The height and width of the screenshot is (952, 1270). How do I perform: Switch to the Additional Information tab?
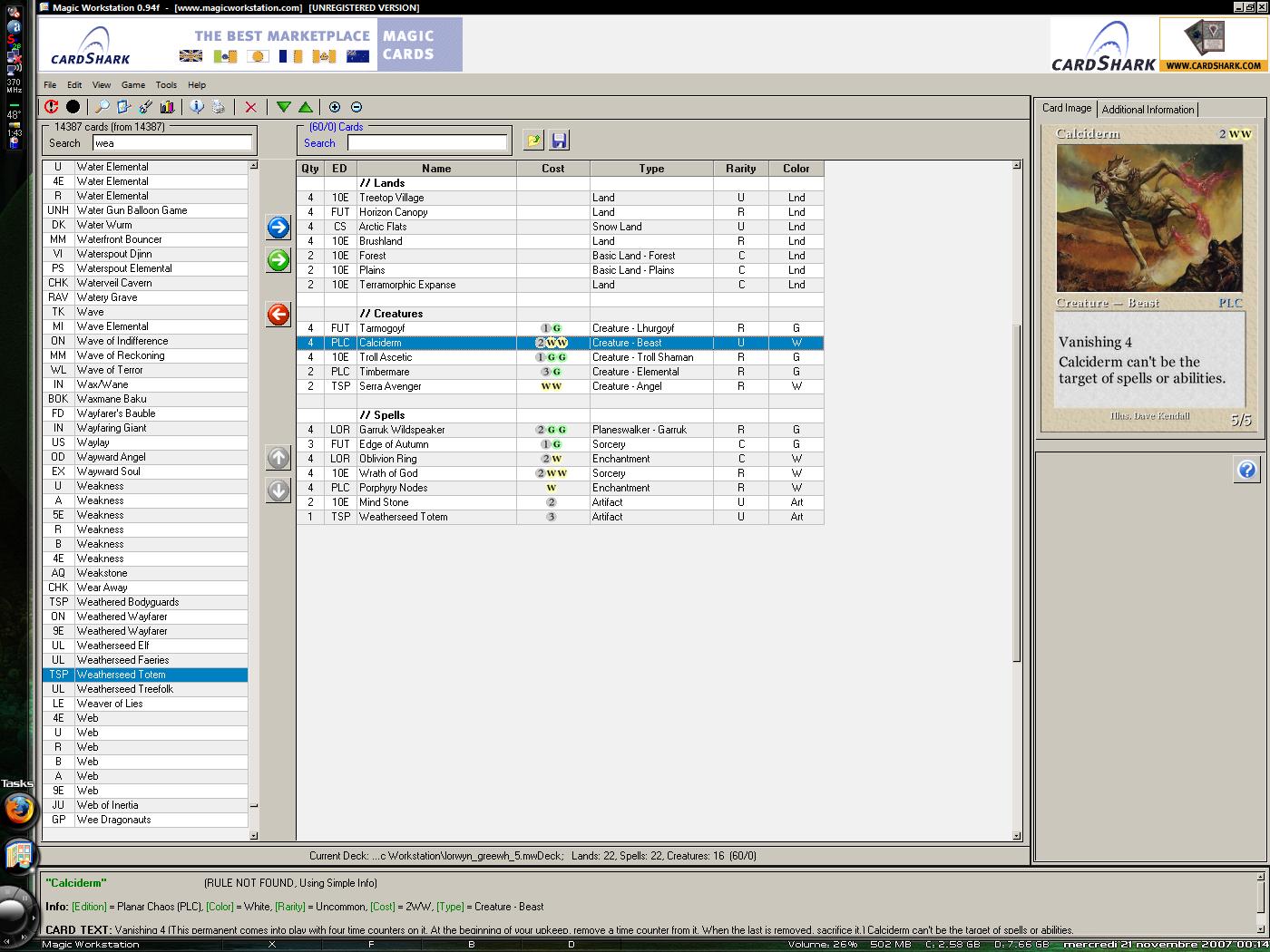(x=1148, y=110)
